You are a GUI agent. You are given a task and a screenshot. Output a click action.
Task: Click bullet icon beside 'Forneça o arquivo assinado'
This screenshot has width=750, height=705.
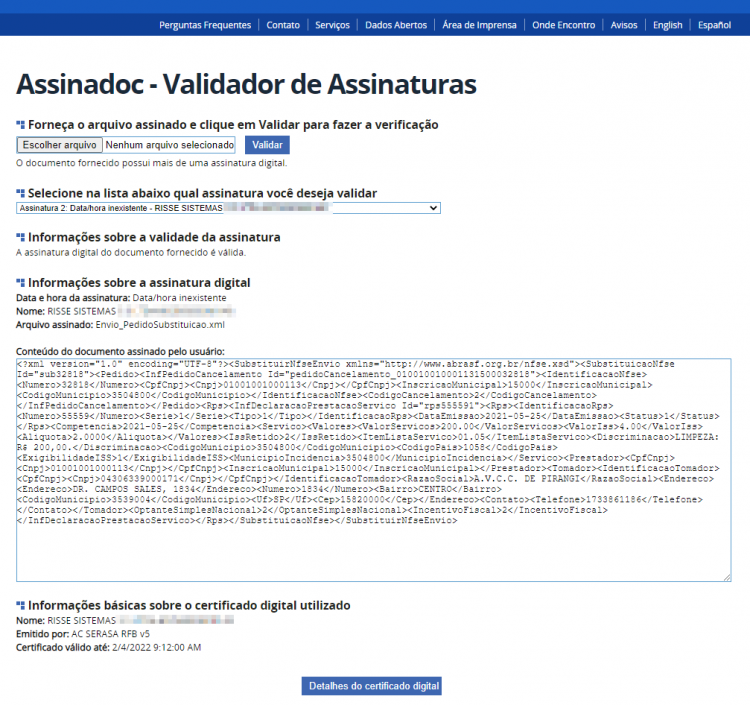21,125
